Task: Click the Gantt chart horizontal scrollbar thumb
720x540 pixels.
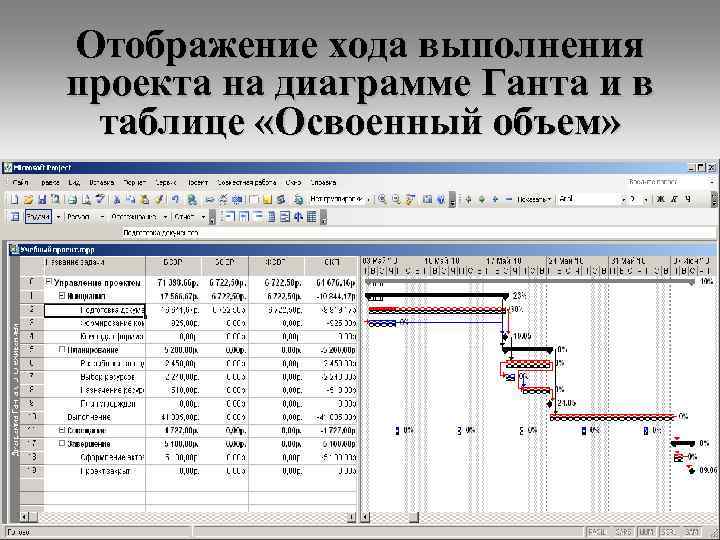Action: (x=414, y=517)
